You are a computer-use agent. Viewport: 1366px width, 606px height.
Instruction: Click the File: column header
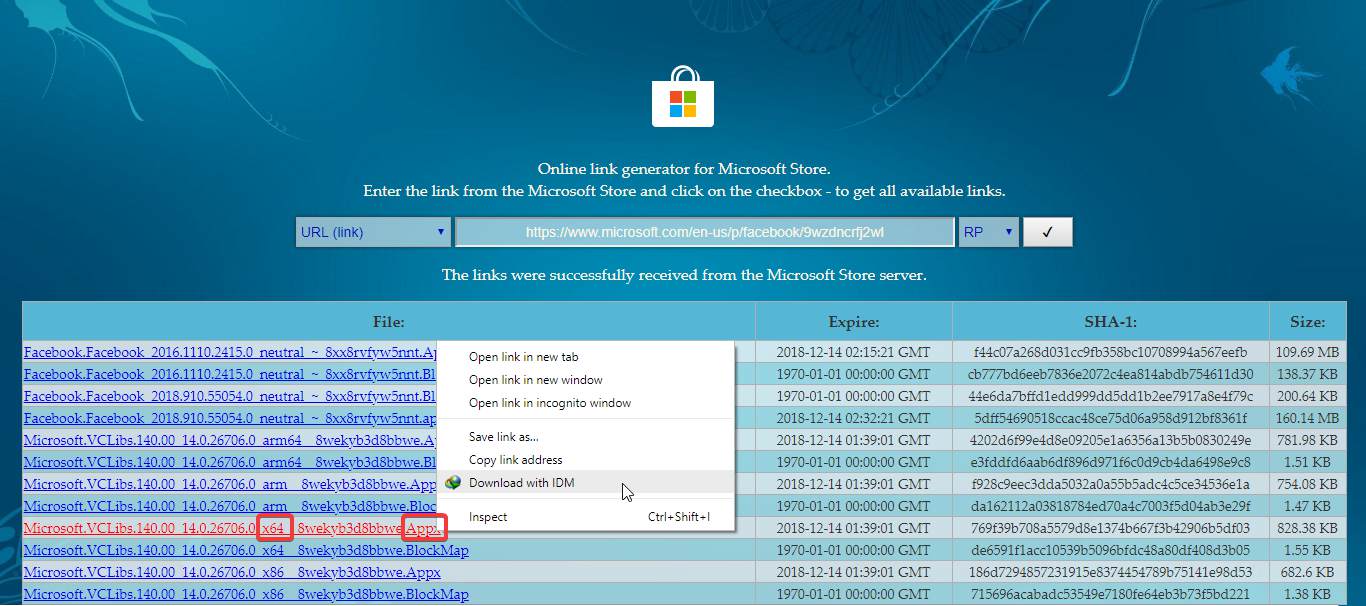click(x=389, y=321)
